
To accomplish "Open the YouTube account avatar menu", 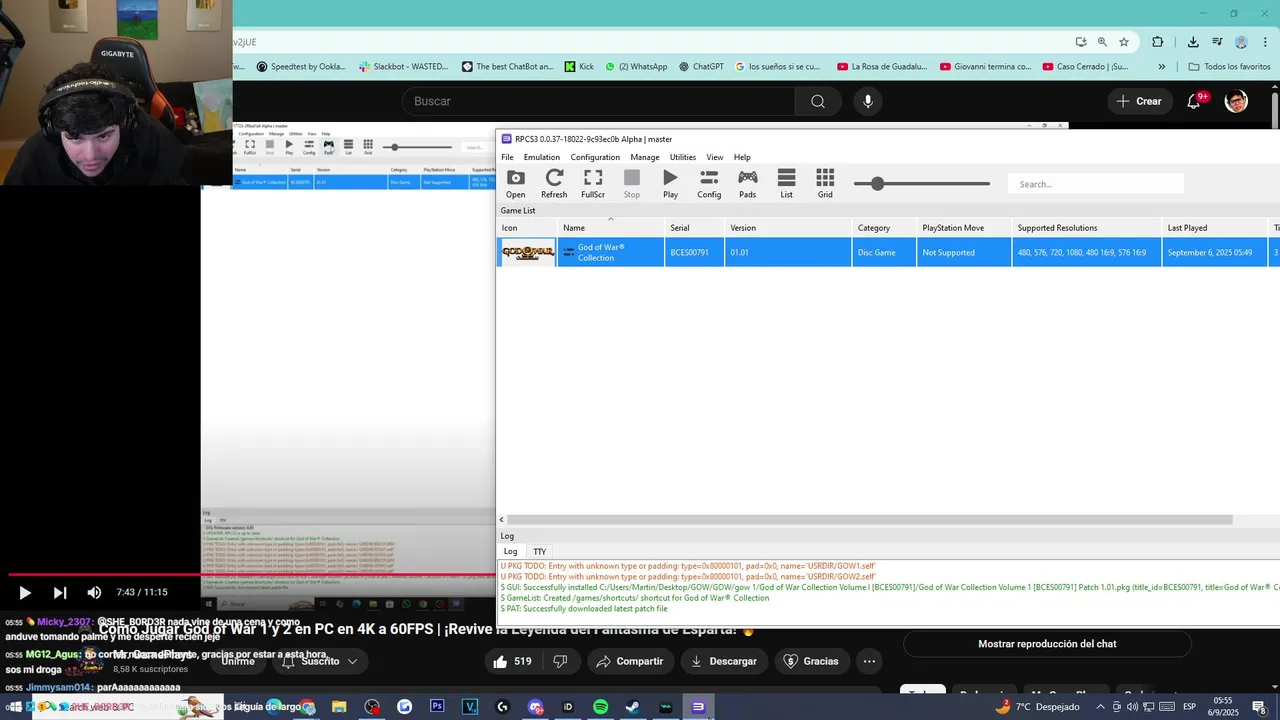I will [x=1236, y=101].
